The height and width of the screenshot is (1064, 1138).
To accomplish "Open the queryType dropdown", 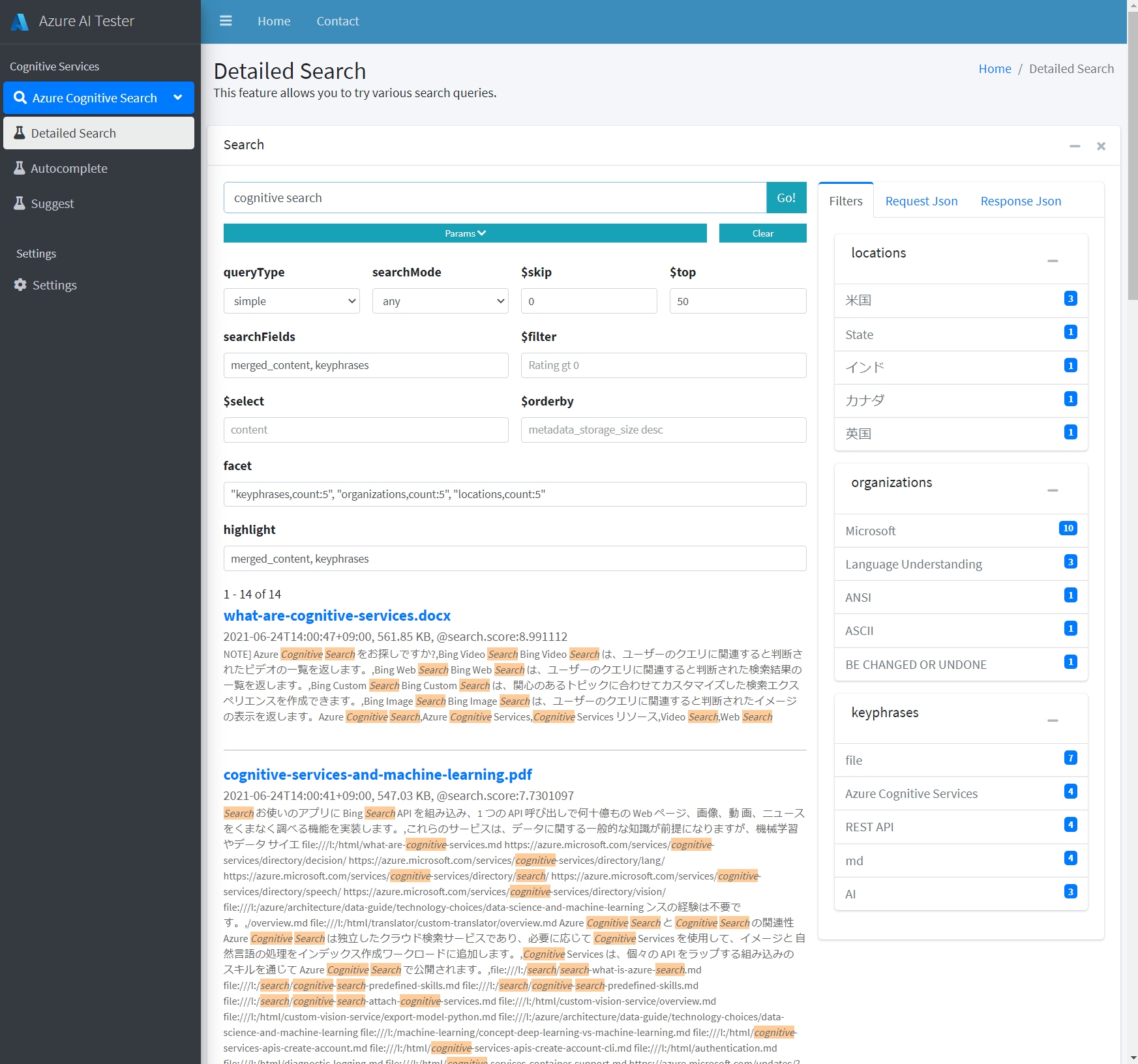I will tap(292, 301).
